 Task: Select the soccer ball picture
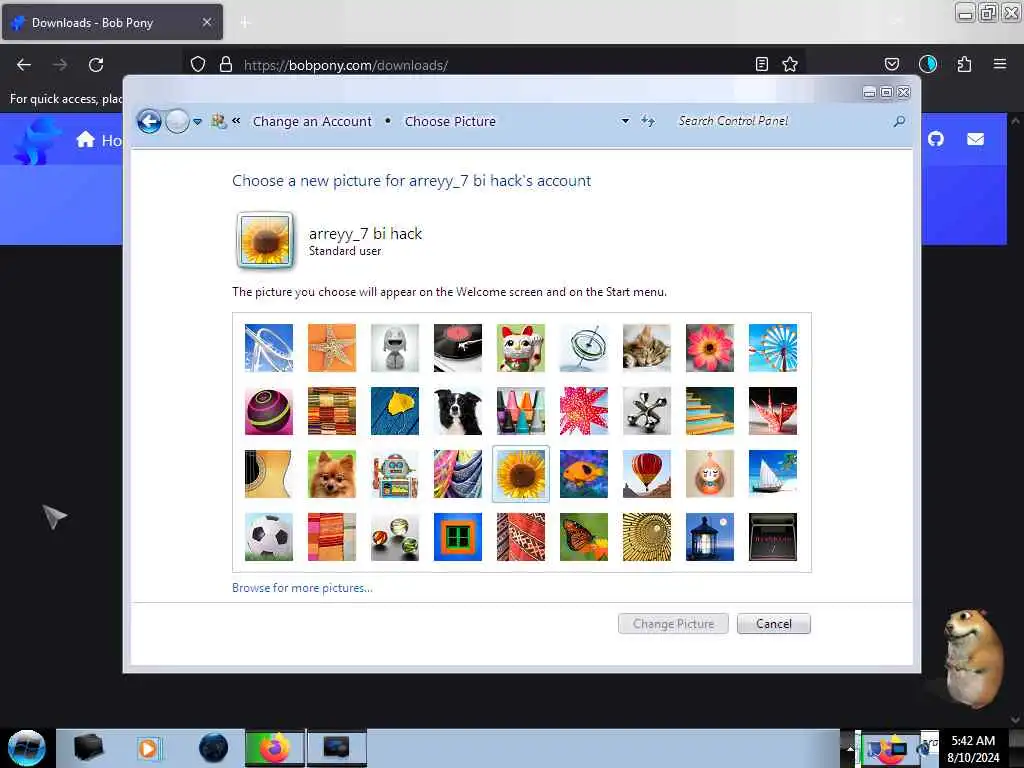[x=268, y=537]
